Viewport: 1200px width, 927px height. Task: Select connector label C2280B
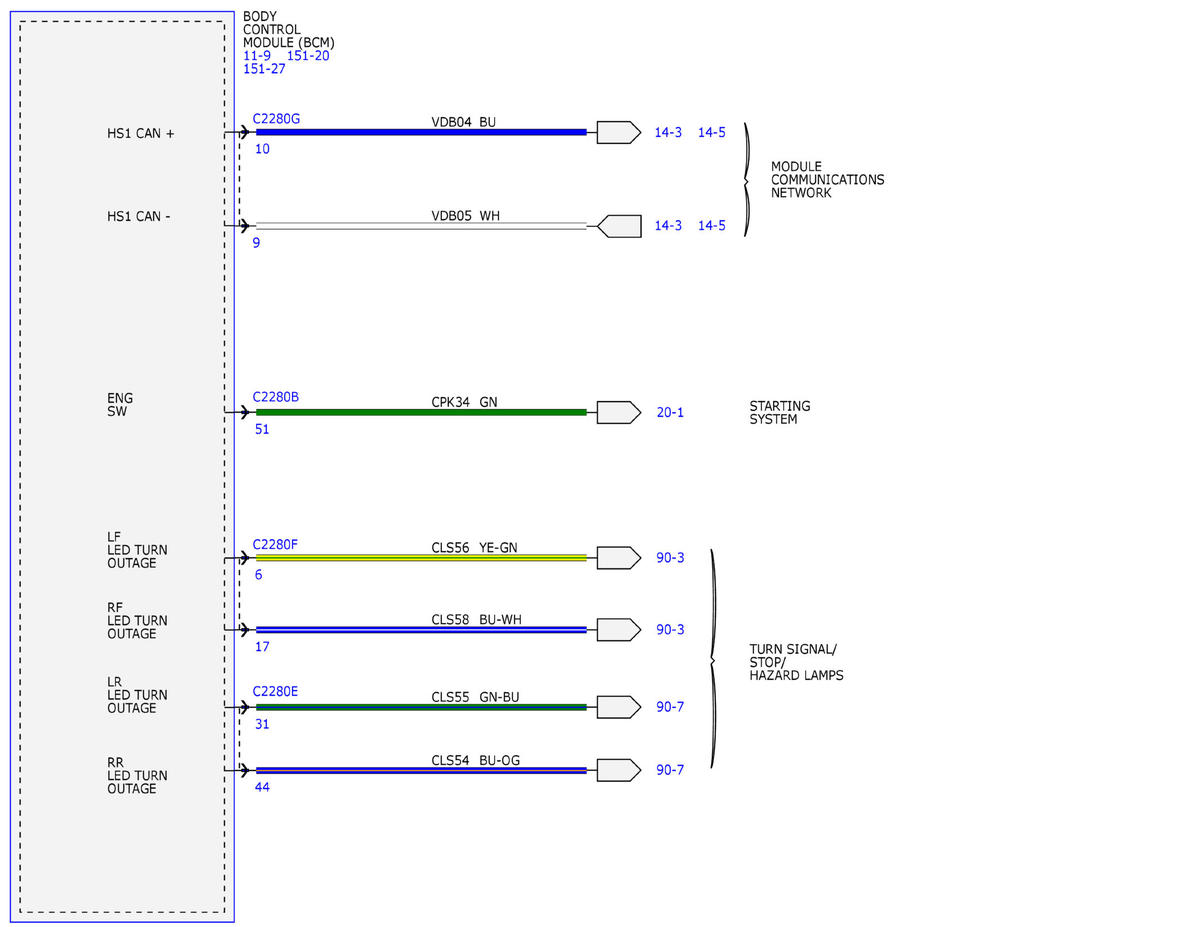pyautogui.click(x=275, y=397)
